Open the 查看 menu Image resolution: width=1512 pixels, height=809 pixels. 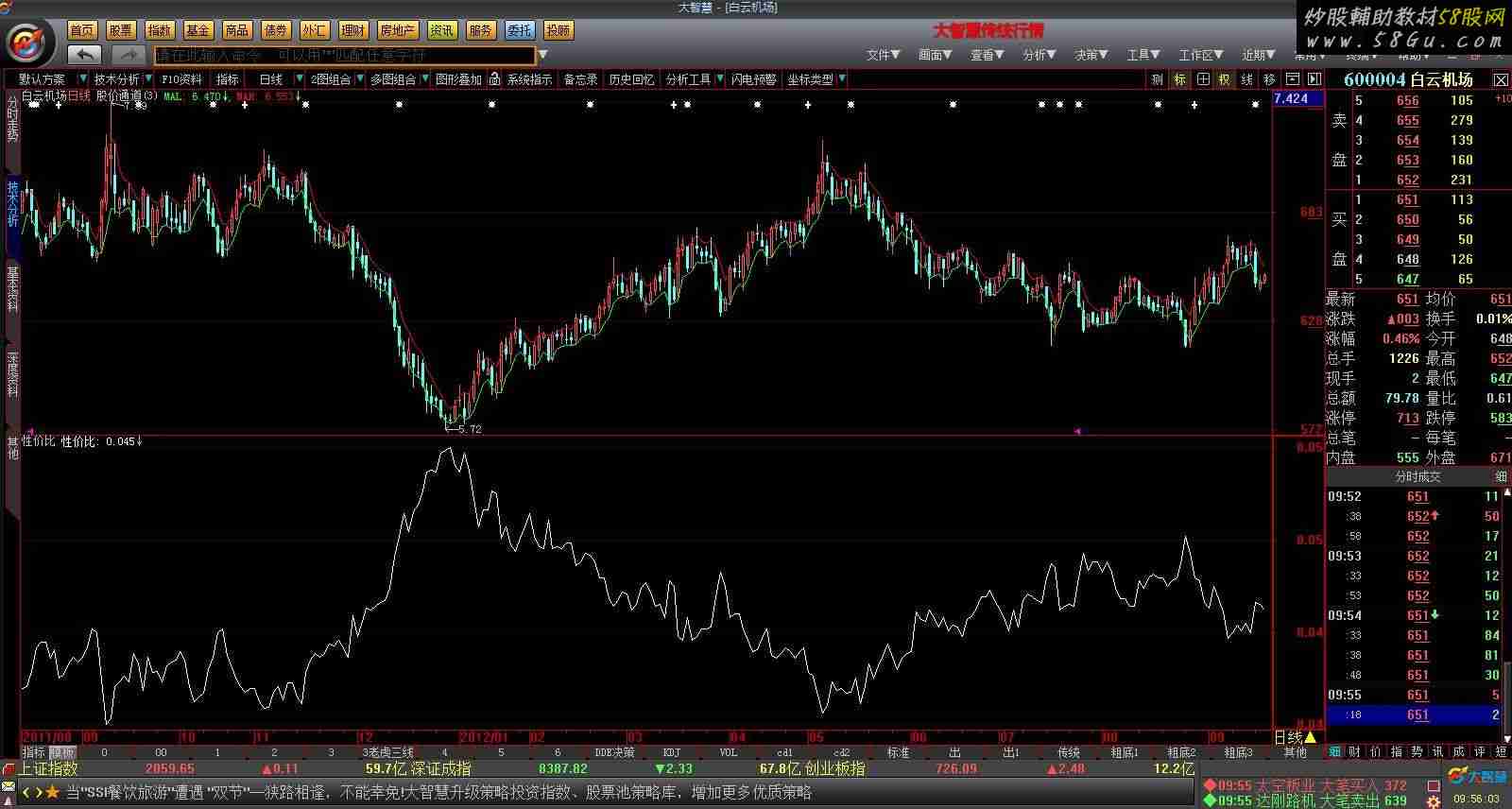tap(987, 55)
